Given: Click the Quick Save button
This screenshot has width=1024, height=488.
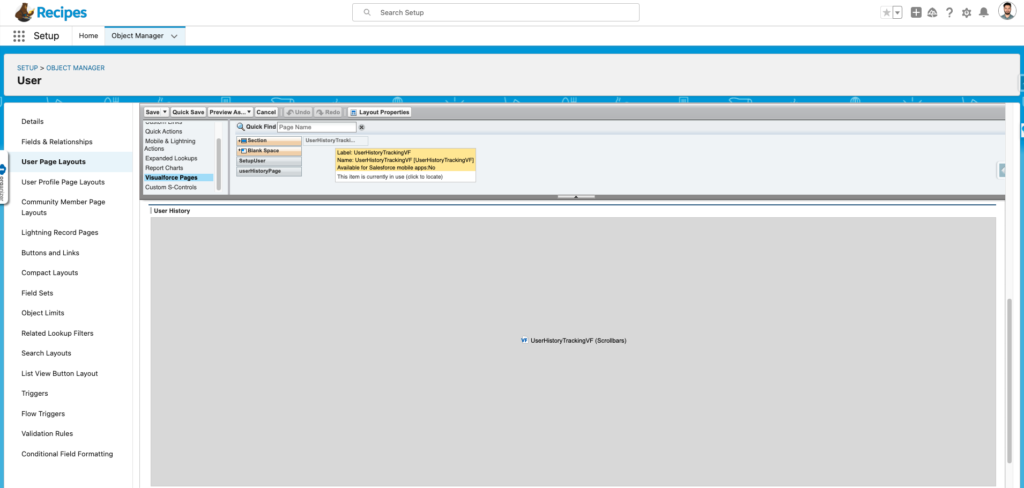Looking at the screenshot, I should coord(188,112).
